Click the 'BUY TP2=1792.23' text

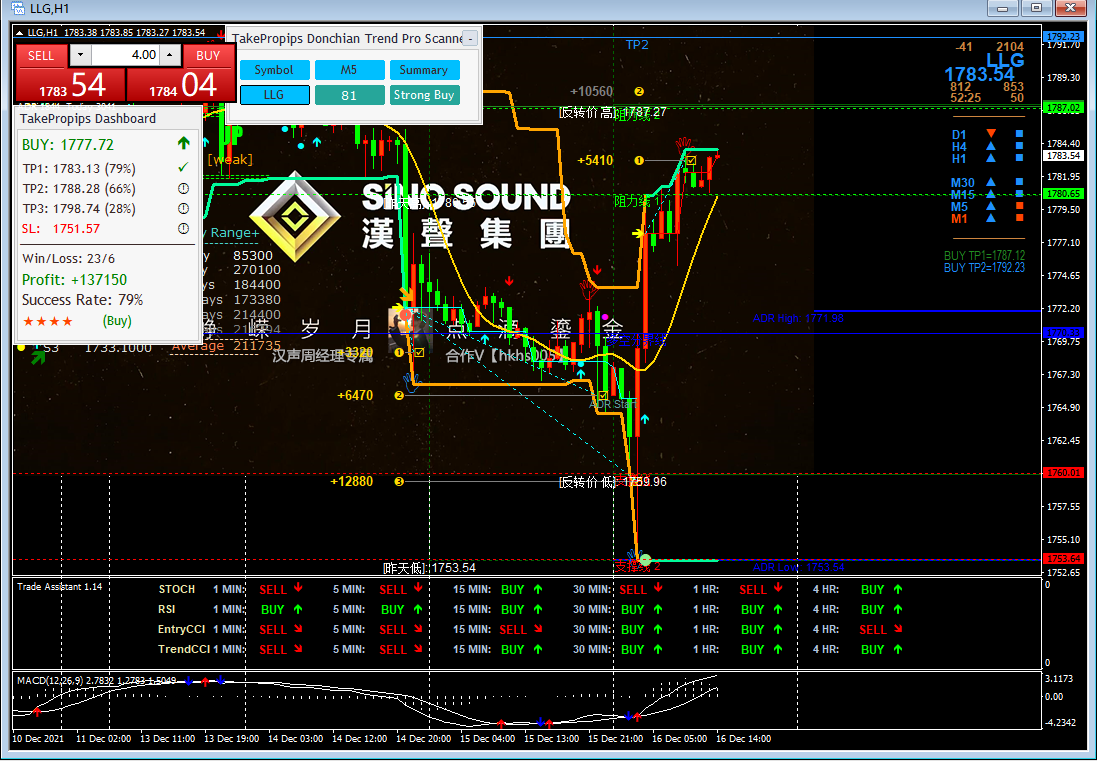984,268
